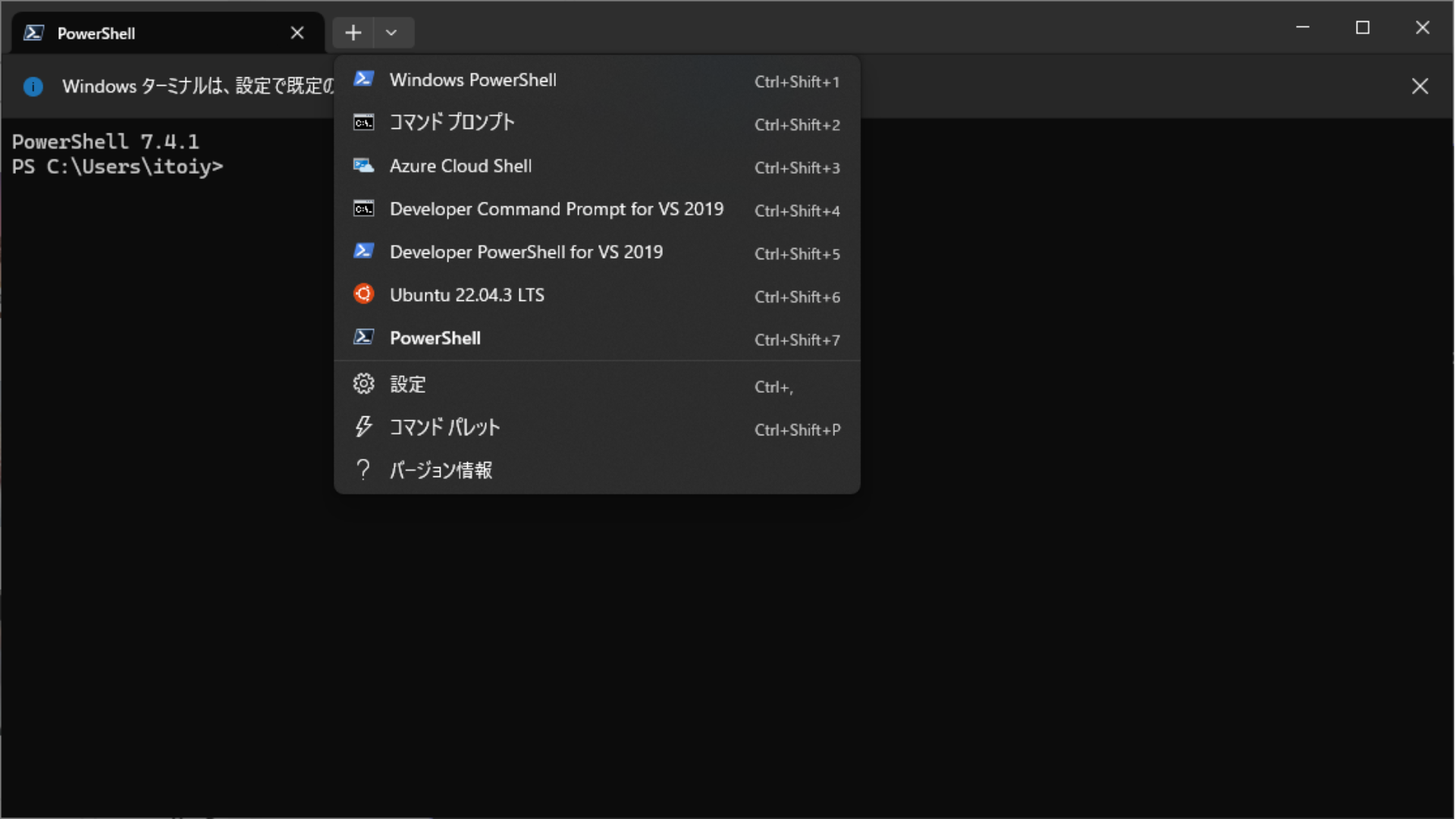Screen dimensions: 1456x819
Task: Click Developer PowerShell VS 2019 icon
Action: pyautogui.click(x=364, y=251)
